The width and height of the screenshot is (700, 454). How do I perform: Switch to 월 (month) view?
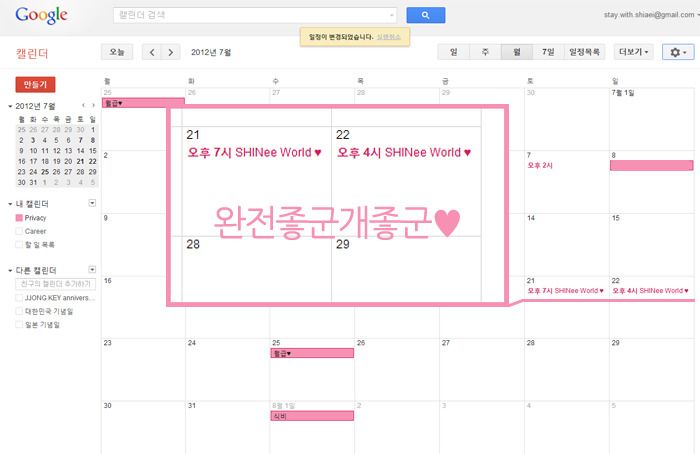pyautogui.click(x=517, y=52)
